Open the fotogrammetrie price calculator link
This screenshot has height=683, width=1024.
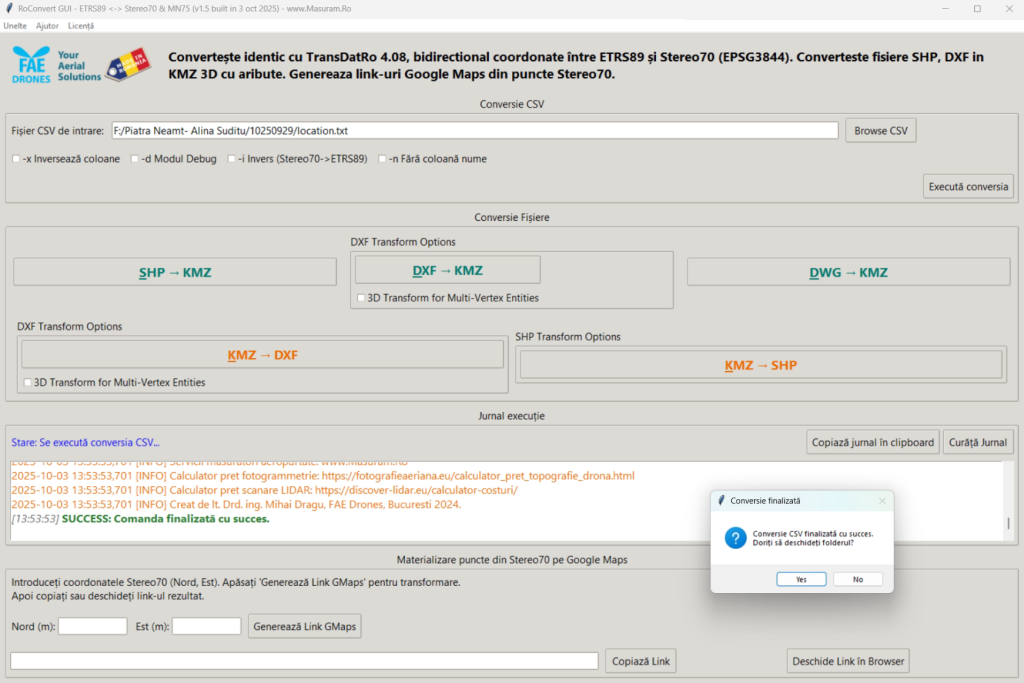pyautogui.click(x=478, y=476)
